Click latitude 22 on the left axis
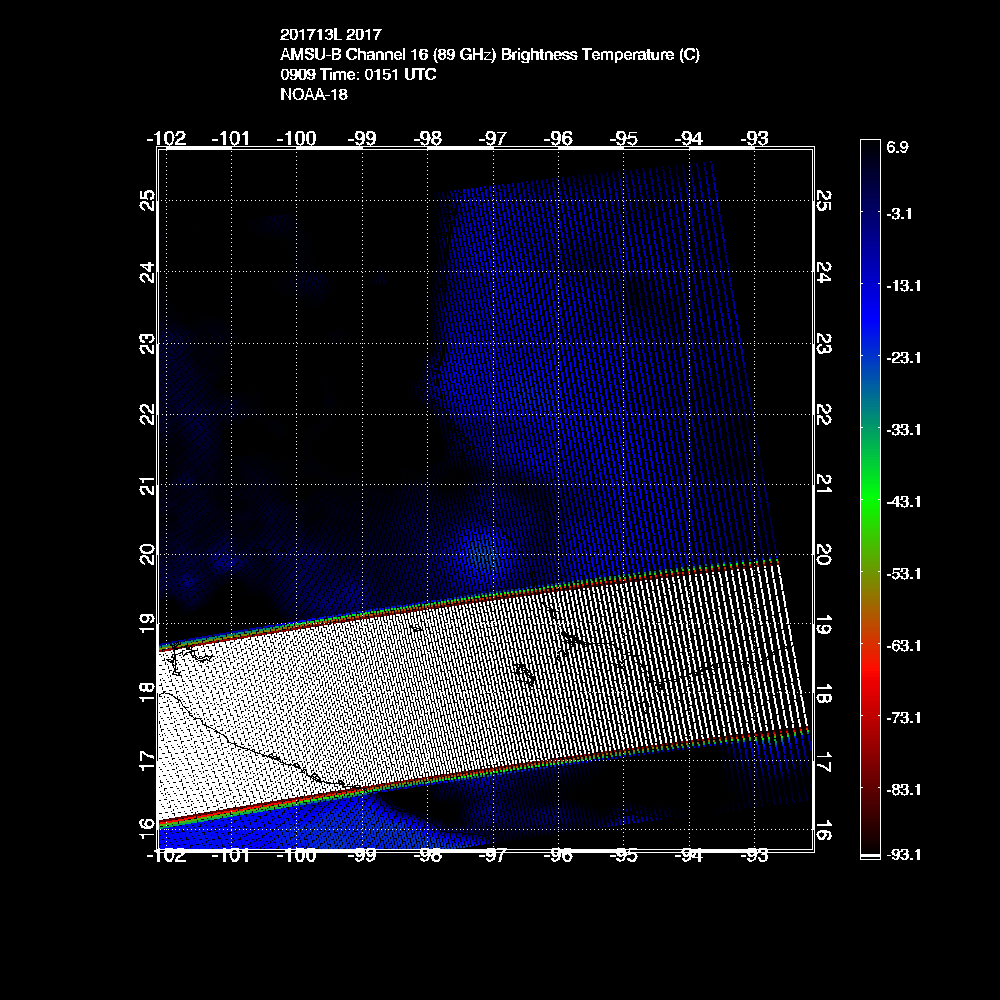The width and height of the screenshot is (1000, 1000). tap(148, 413)
